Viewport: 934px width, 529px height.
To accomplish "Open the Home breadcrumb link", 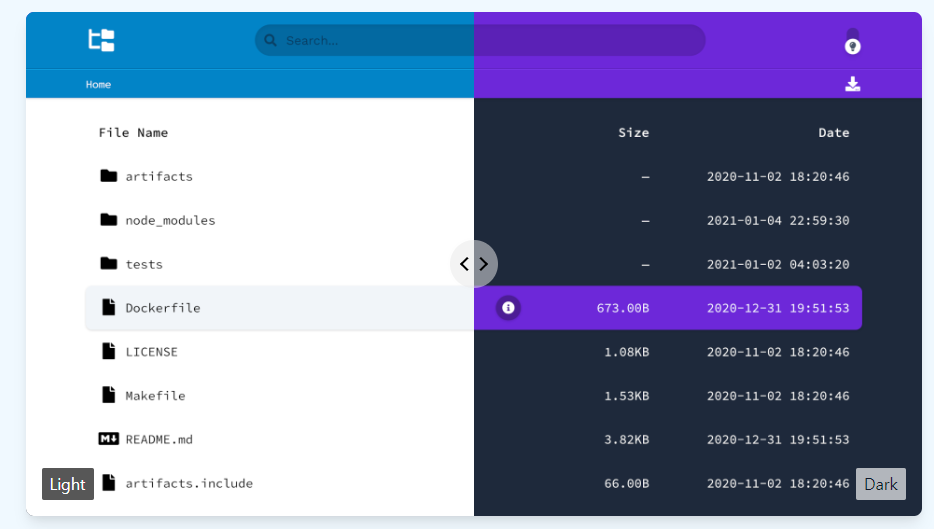I will (x=98, y=85).
